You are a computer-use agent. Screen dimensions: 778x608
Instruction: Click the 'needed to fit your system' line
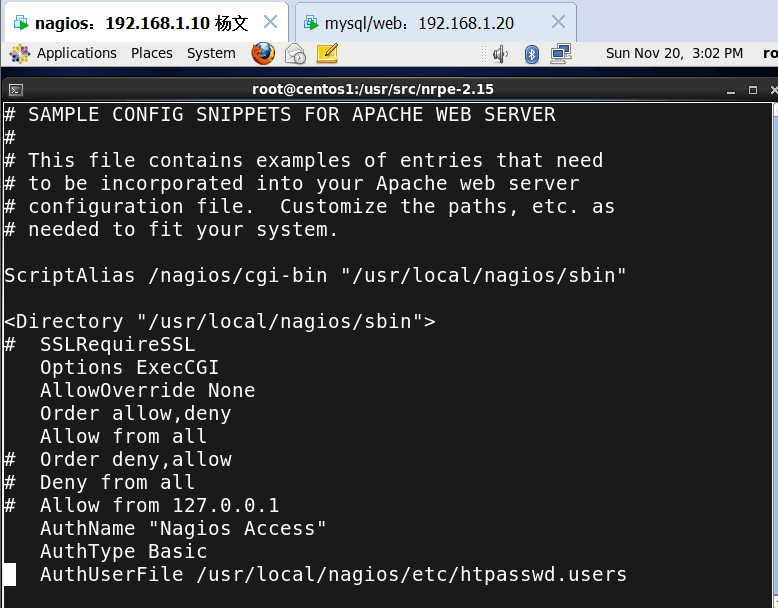click(171, 230)
